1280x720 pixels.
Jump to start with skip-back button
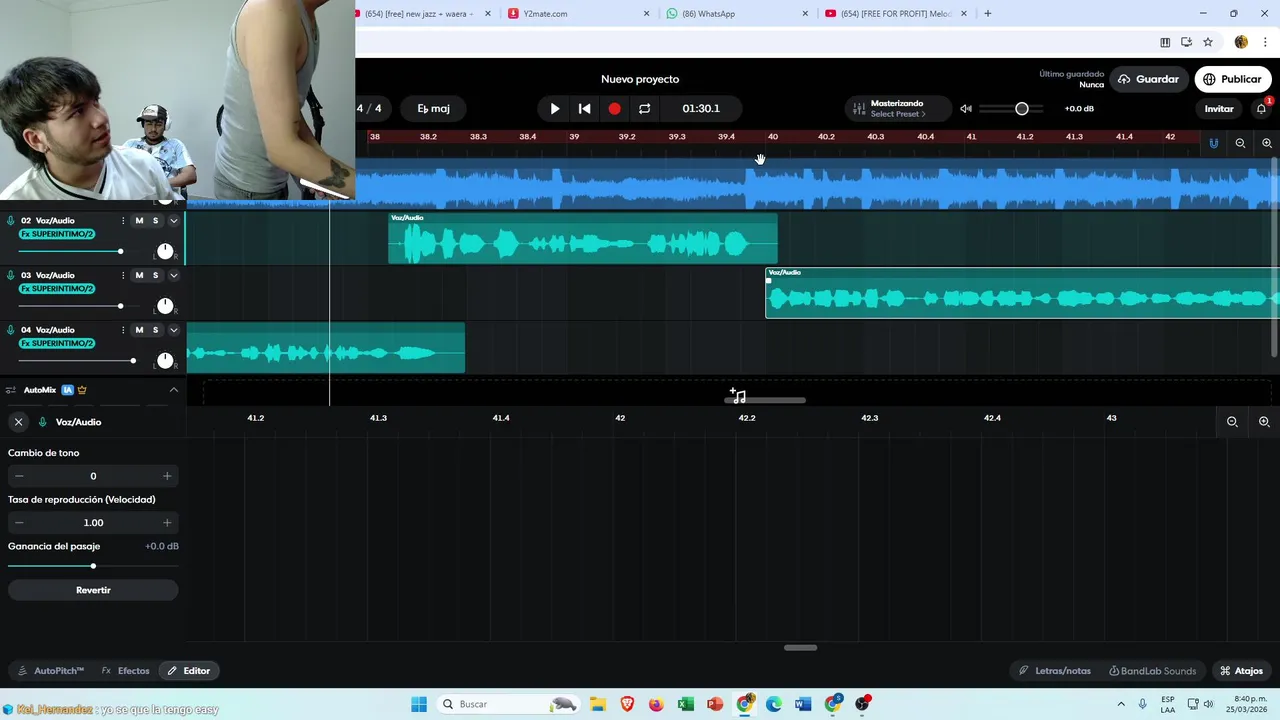pyautogui.click(x=585, y=108)
